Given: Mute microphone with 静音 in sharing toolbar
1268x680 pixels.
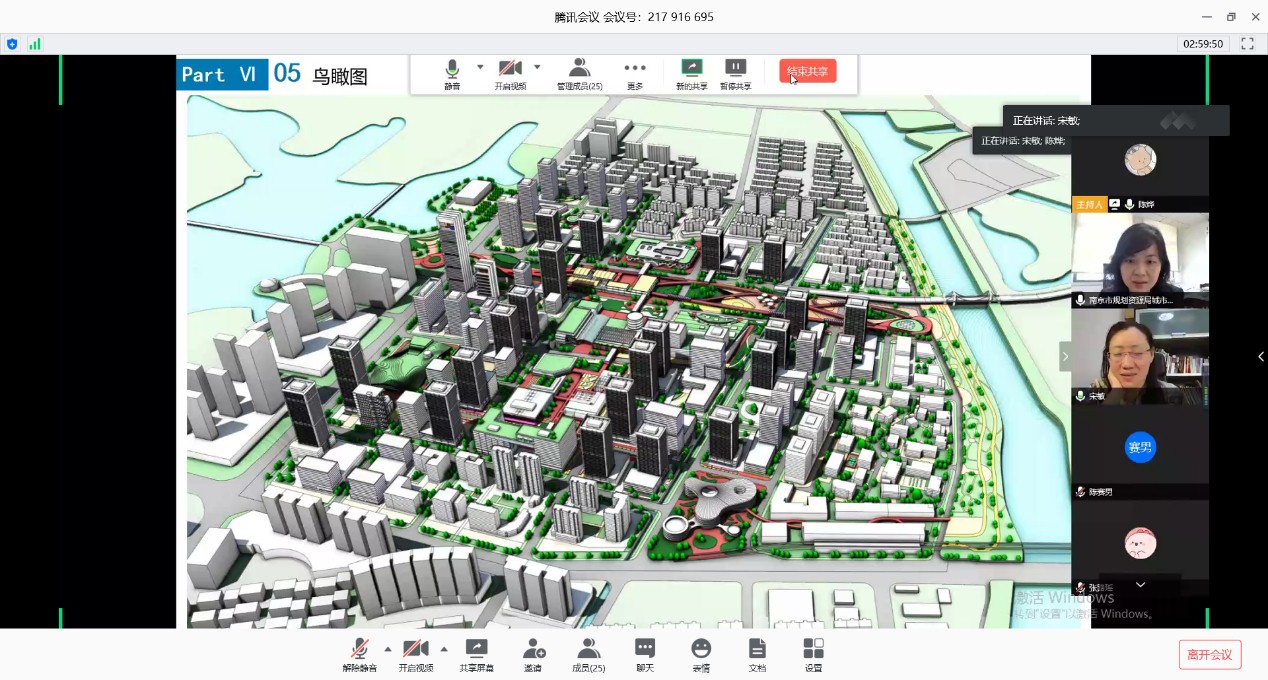Looking at the screenshot, I should tap(452, 74).
